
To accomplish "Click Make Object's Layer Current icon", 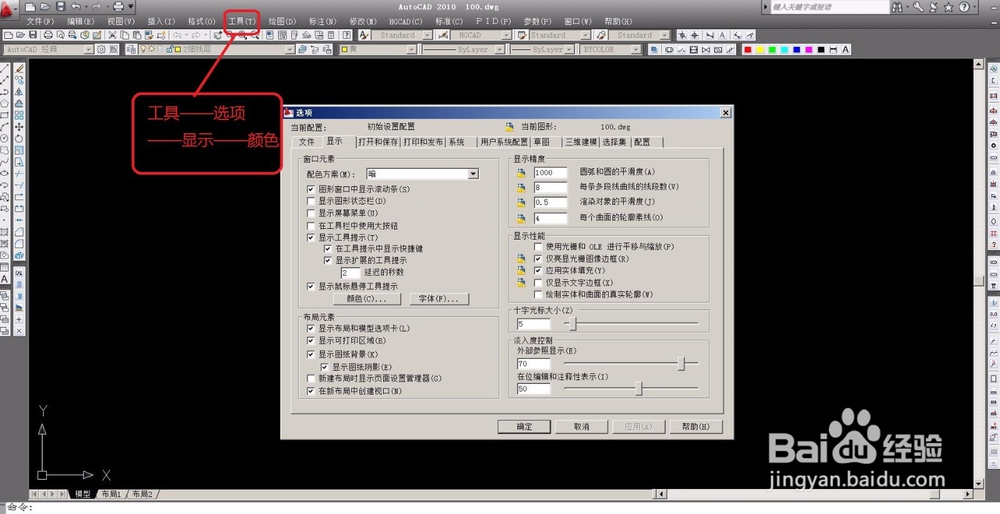I will point(302,49).
